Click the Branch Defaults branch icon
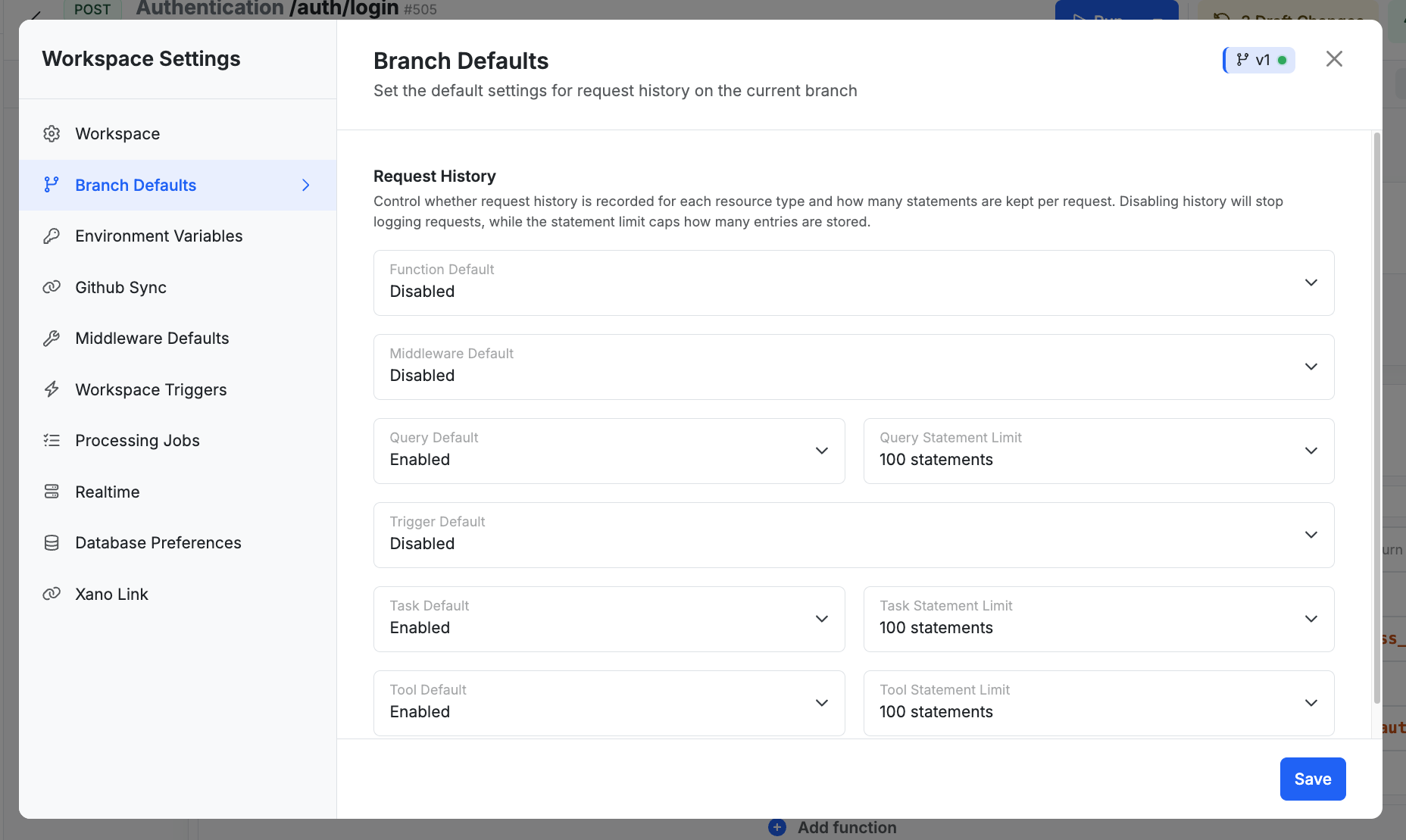This screenshot has width=1406, height=840. [52, 185]
